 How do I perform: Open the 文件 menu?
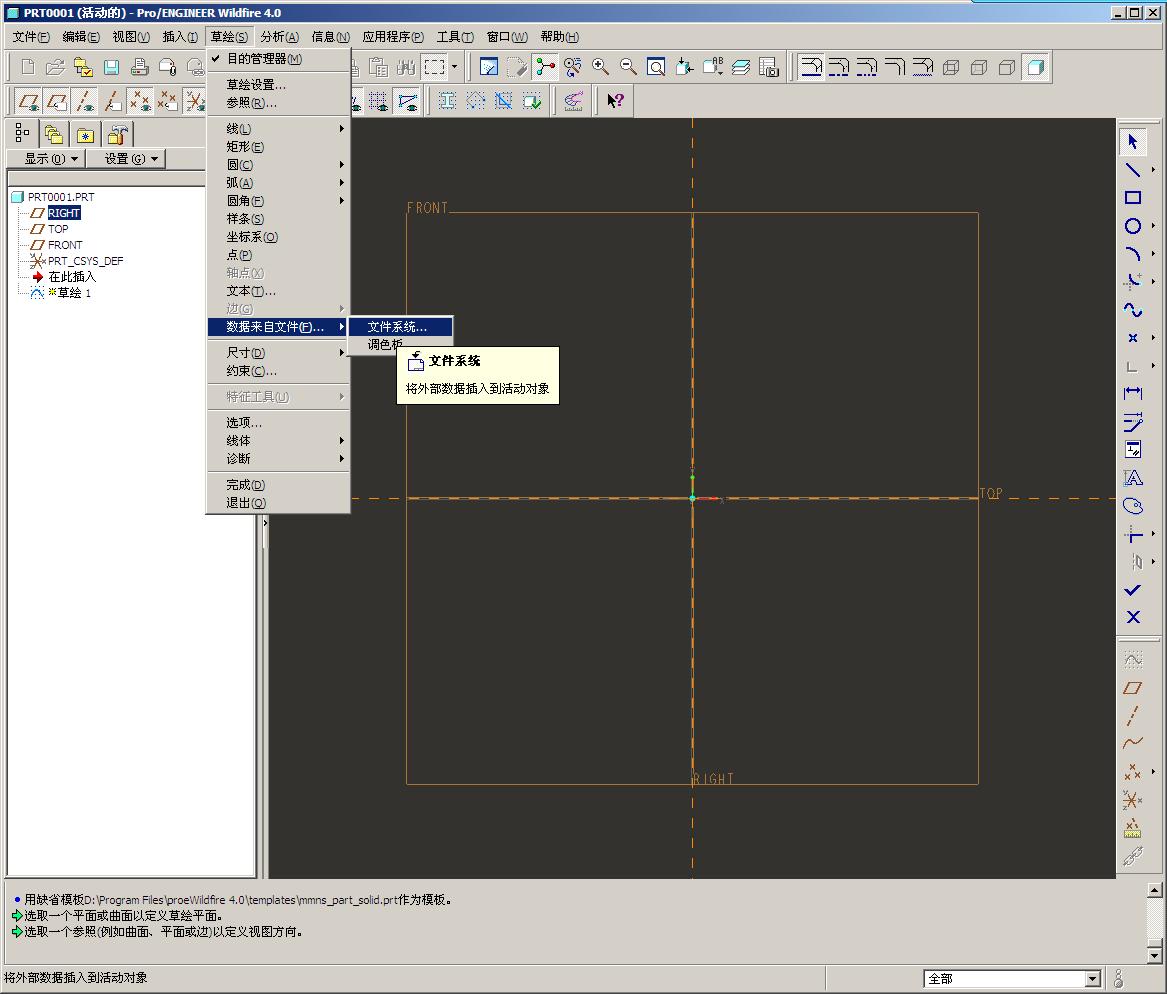[31, 36]
